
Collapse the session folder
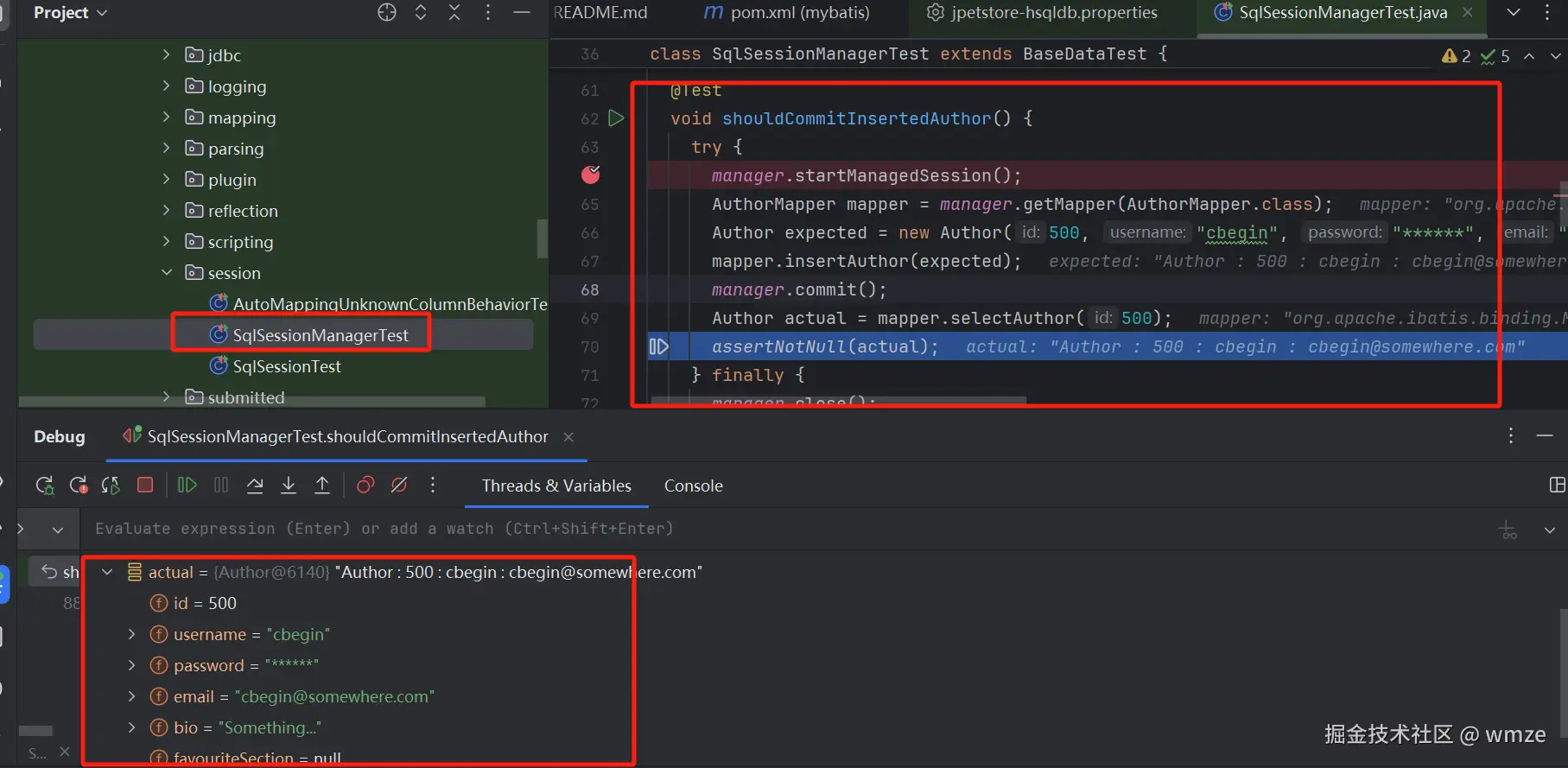(167, 272)
